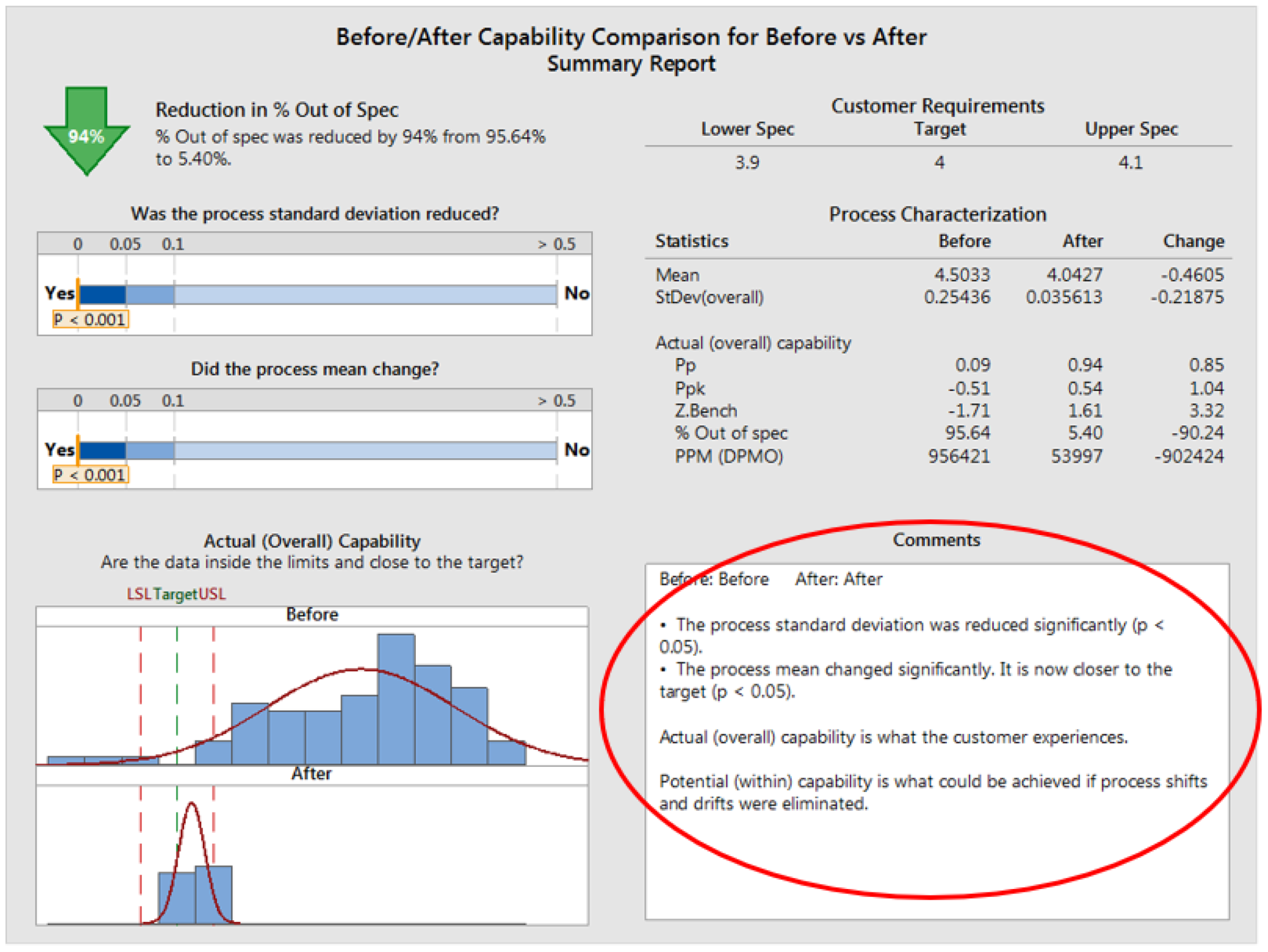Image resolution: width=1268 pixels, height=952 pixels.
Task: Click the Target value 4
Action: point(939,162)
